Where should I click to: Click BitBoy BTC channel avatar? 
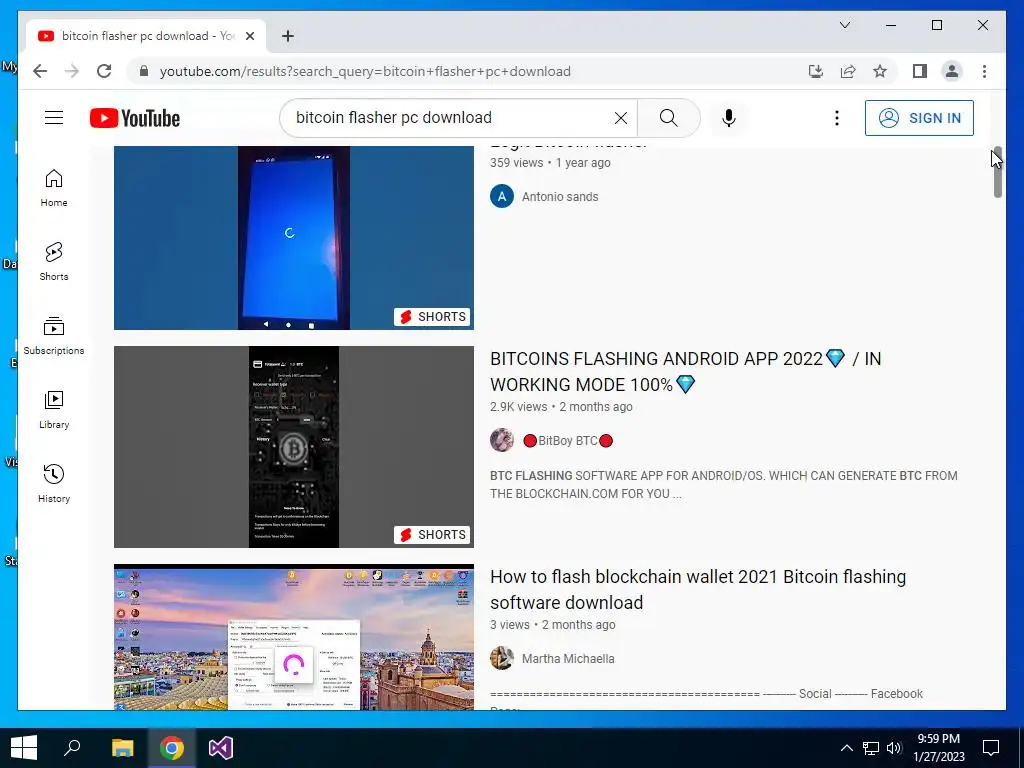[502, 440]
